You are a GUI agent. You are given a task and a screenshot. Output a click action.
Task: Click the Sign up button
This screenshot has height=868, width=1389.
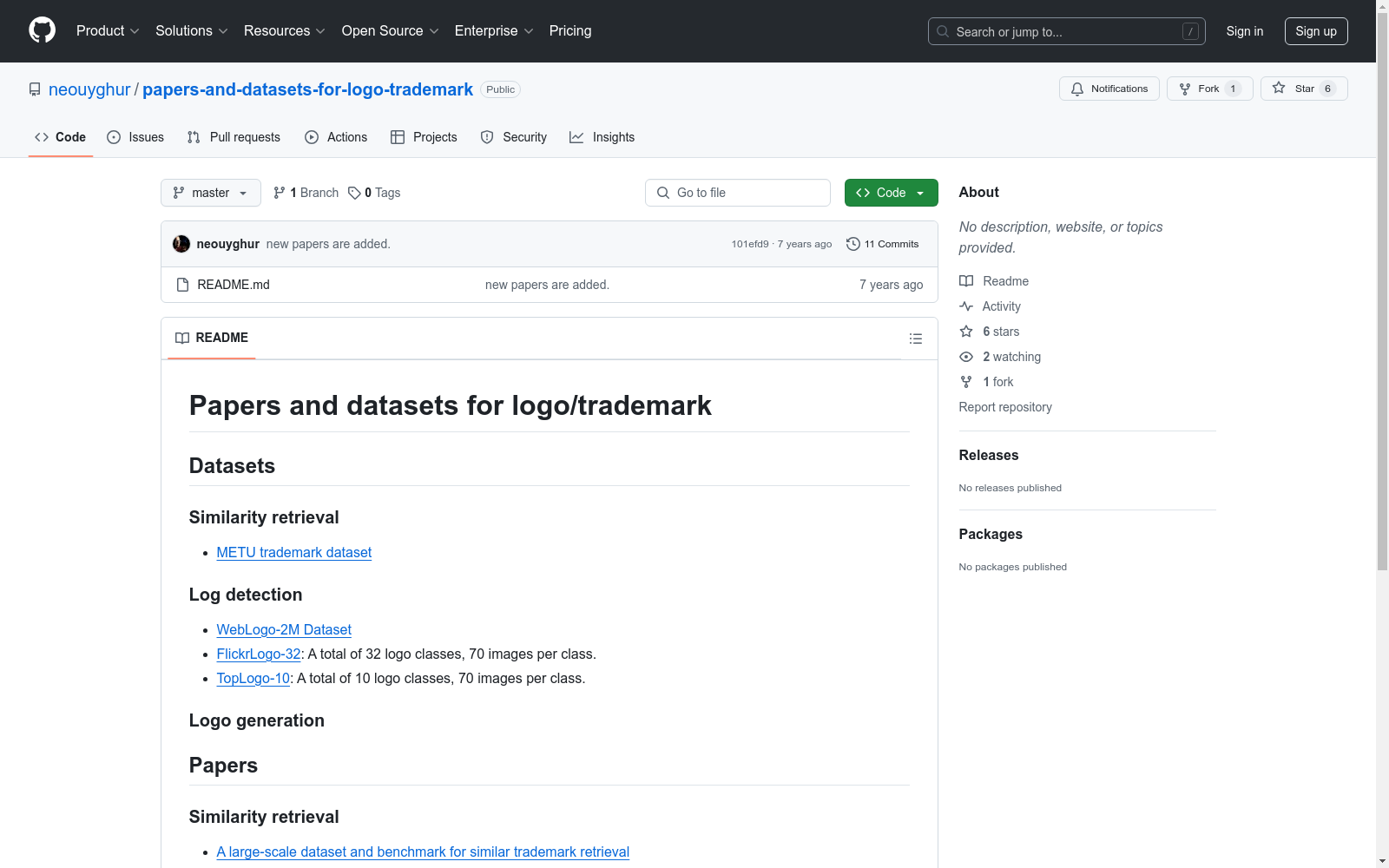1316,31
